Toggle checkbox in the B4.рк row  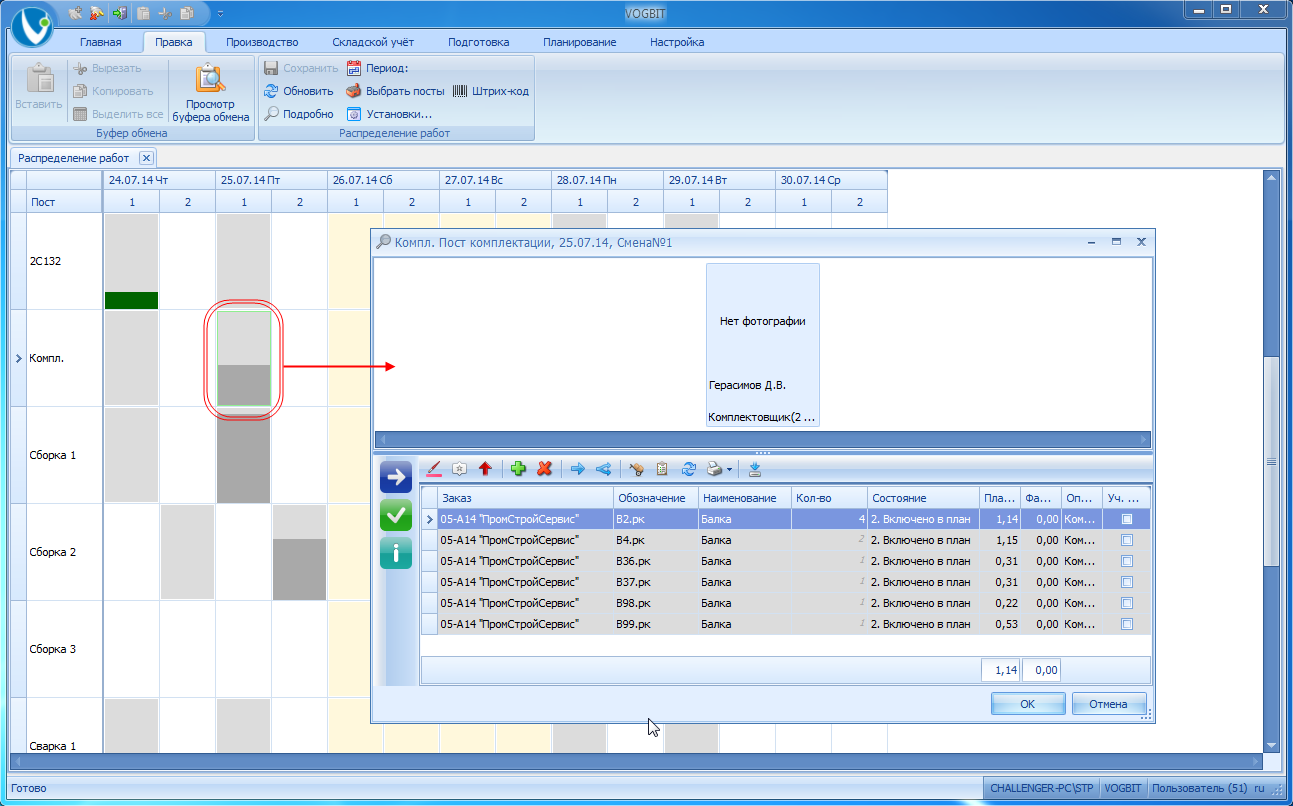(x=1127, y=540)
